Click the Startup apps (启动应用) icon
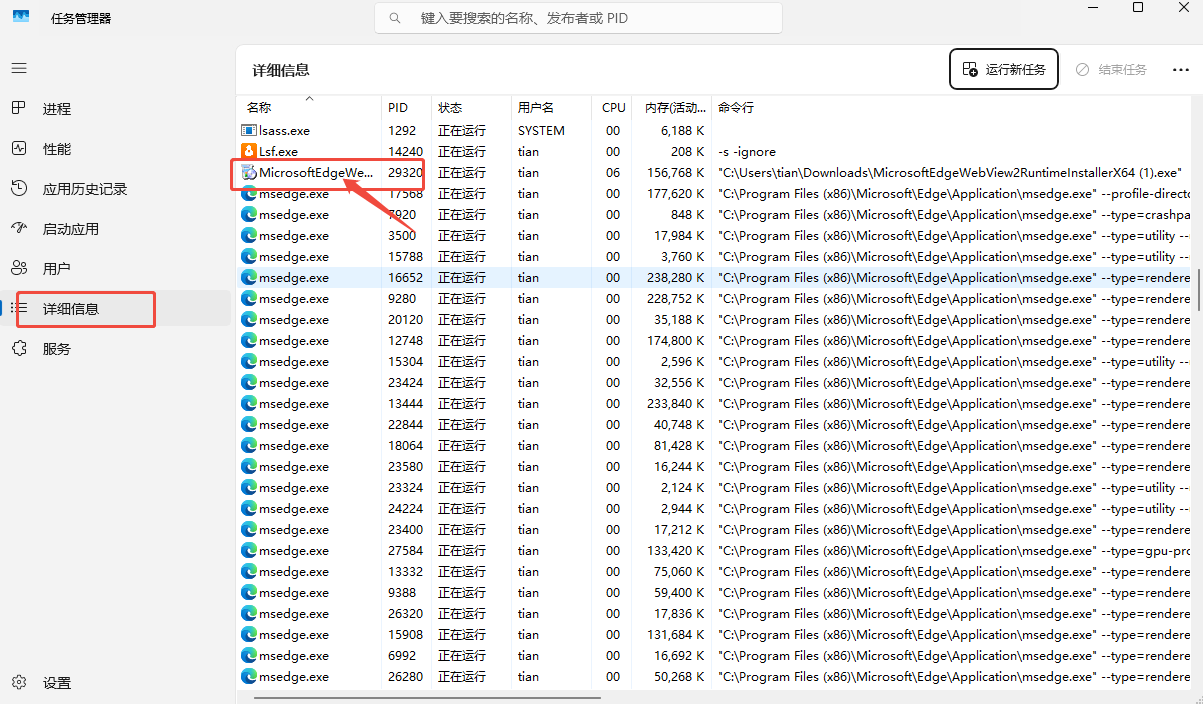This screenshot has height=704, width=1203. 19,228
